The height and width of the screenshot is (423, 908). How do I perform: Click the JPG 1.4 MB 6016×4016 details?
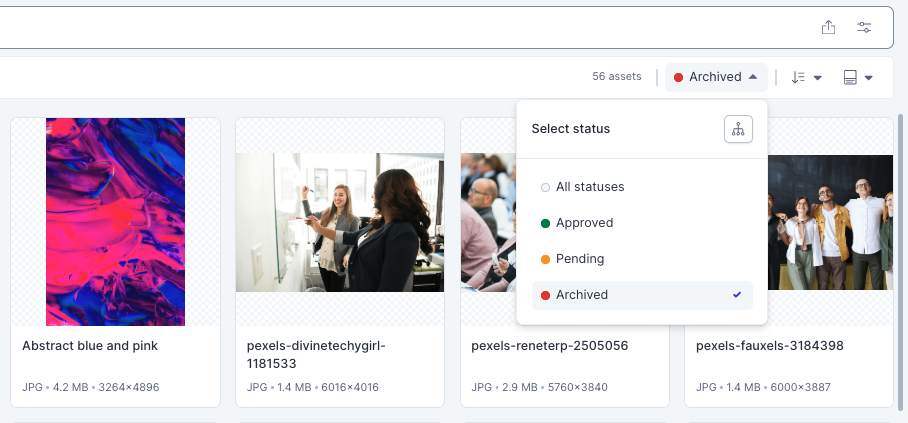313,387
